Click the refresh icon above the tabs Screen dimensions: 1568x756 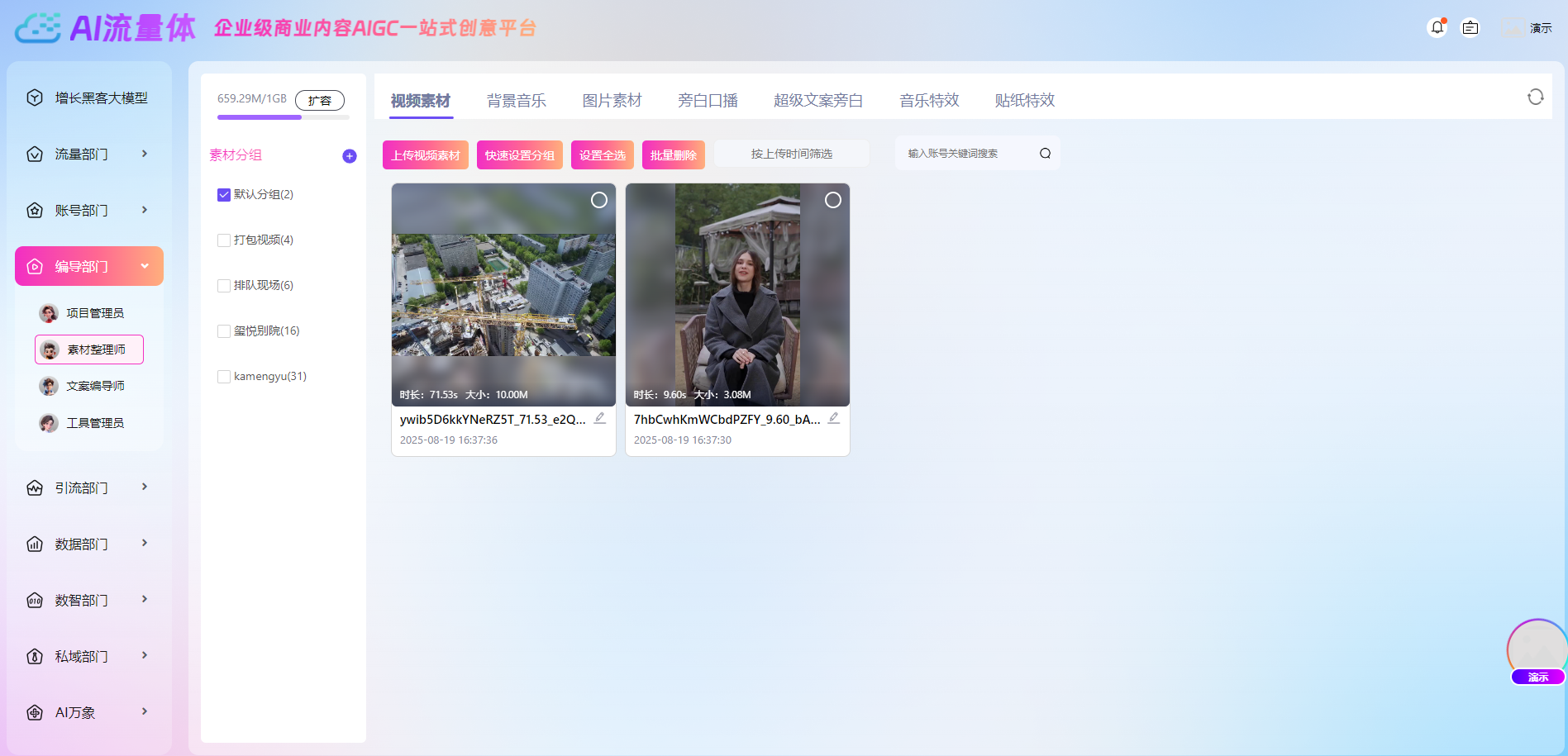pyautogui.click(x=1536, y=97)
